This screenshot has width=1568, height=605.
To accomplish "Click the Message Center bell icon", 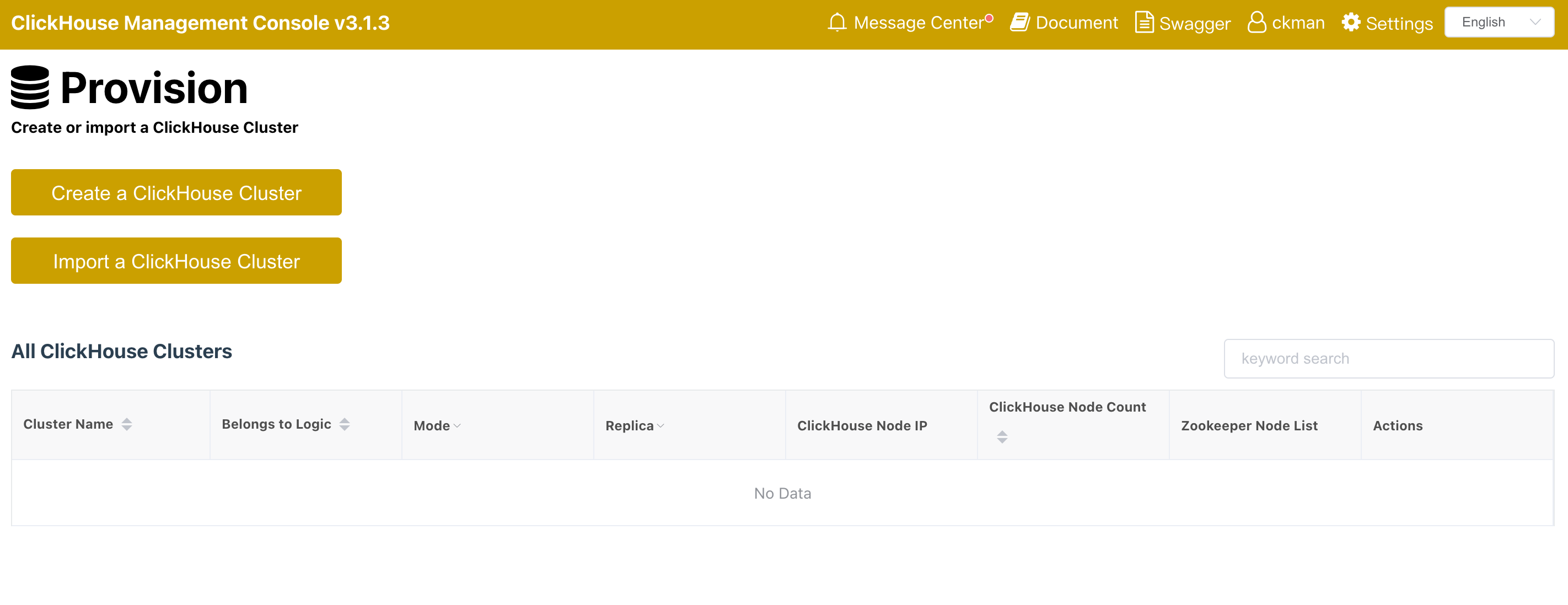I will pos(837,23).
